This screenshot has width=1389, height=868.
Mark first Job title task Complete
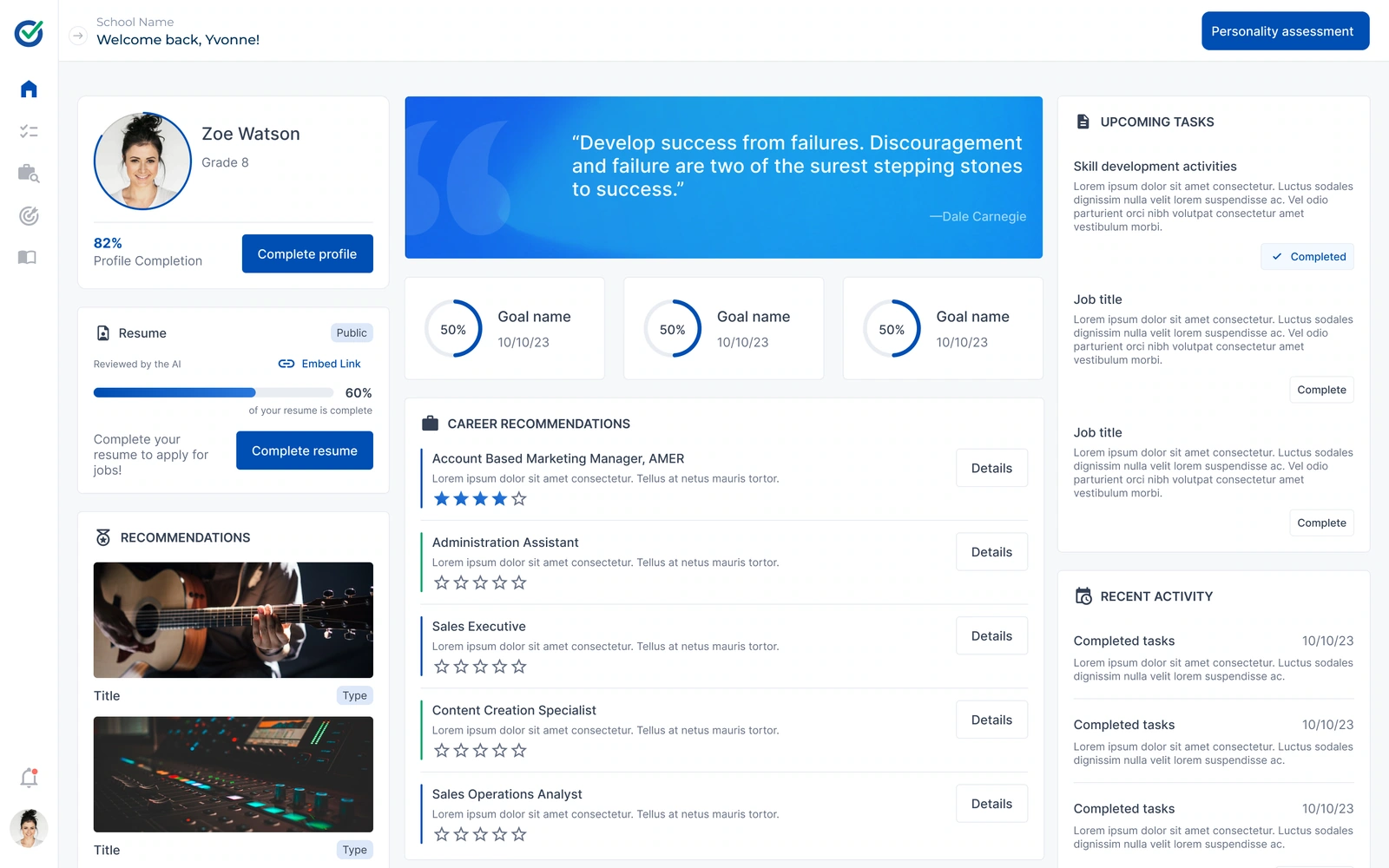pyautogui.click(x=1321, y=390)
